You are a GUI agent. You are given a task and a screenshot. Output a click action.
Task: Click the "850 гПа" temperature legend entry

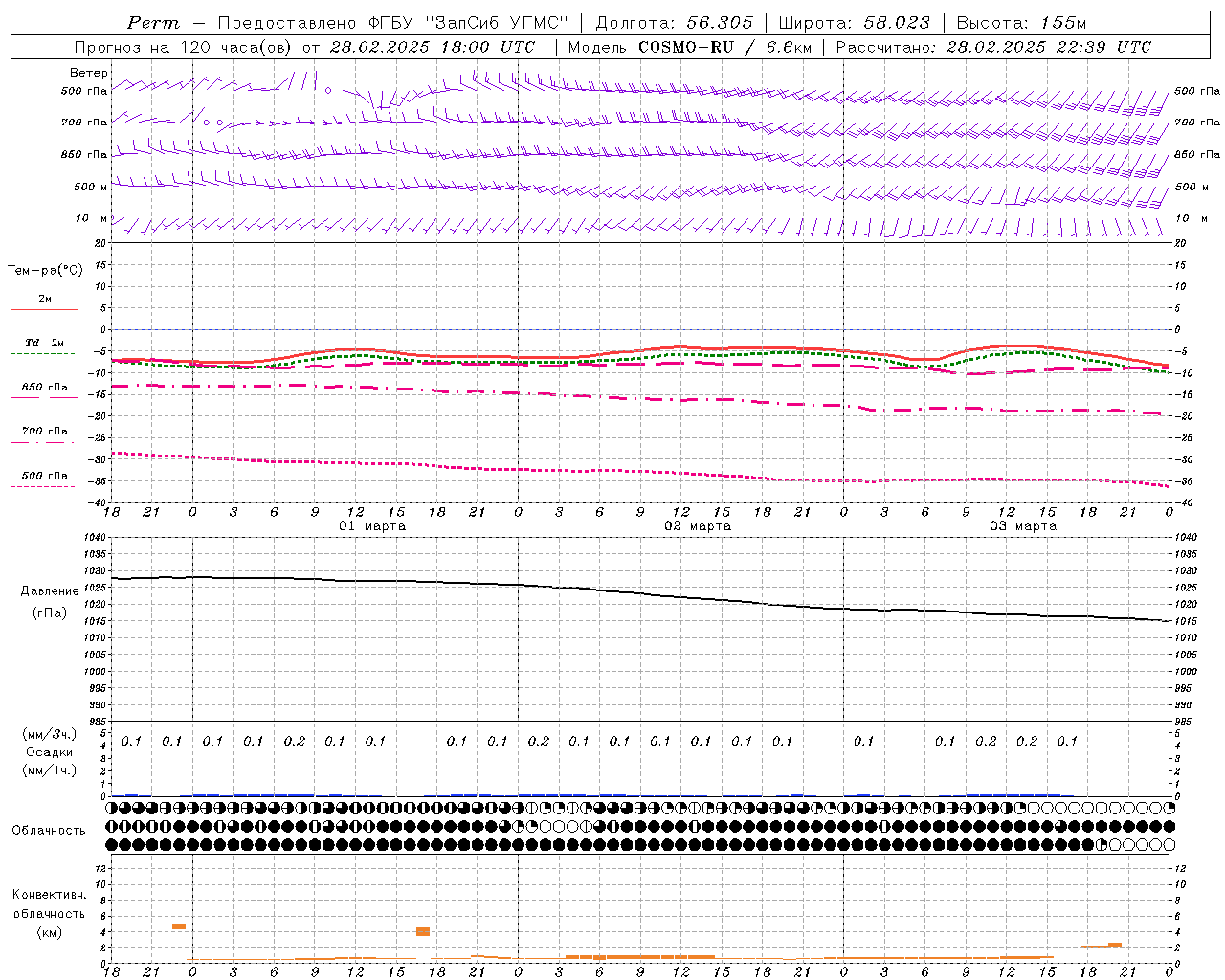(x=45, y=388)
